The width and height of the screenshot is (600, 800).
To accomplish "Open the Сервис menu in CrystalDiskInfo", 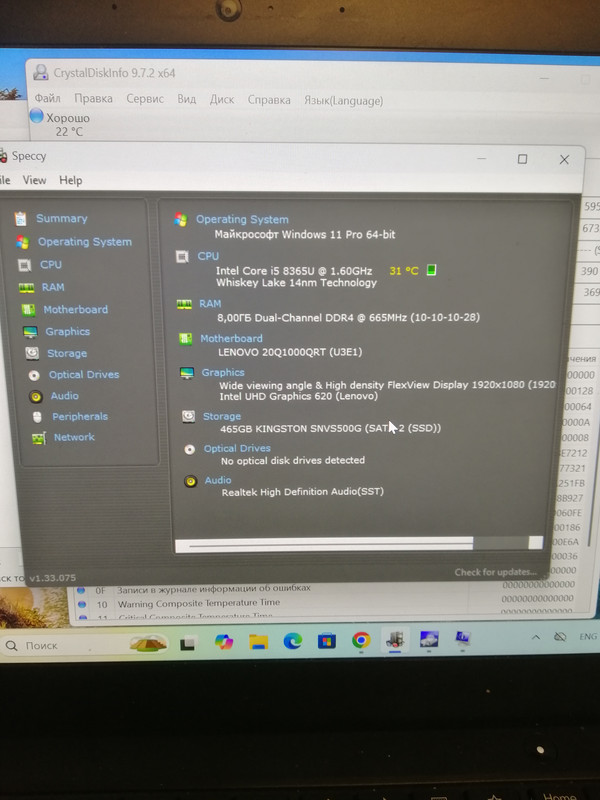I will [x=145, y=99].
